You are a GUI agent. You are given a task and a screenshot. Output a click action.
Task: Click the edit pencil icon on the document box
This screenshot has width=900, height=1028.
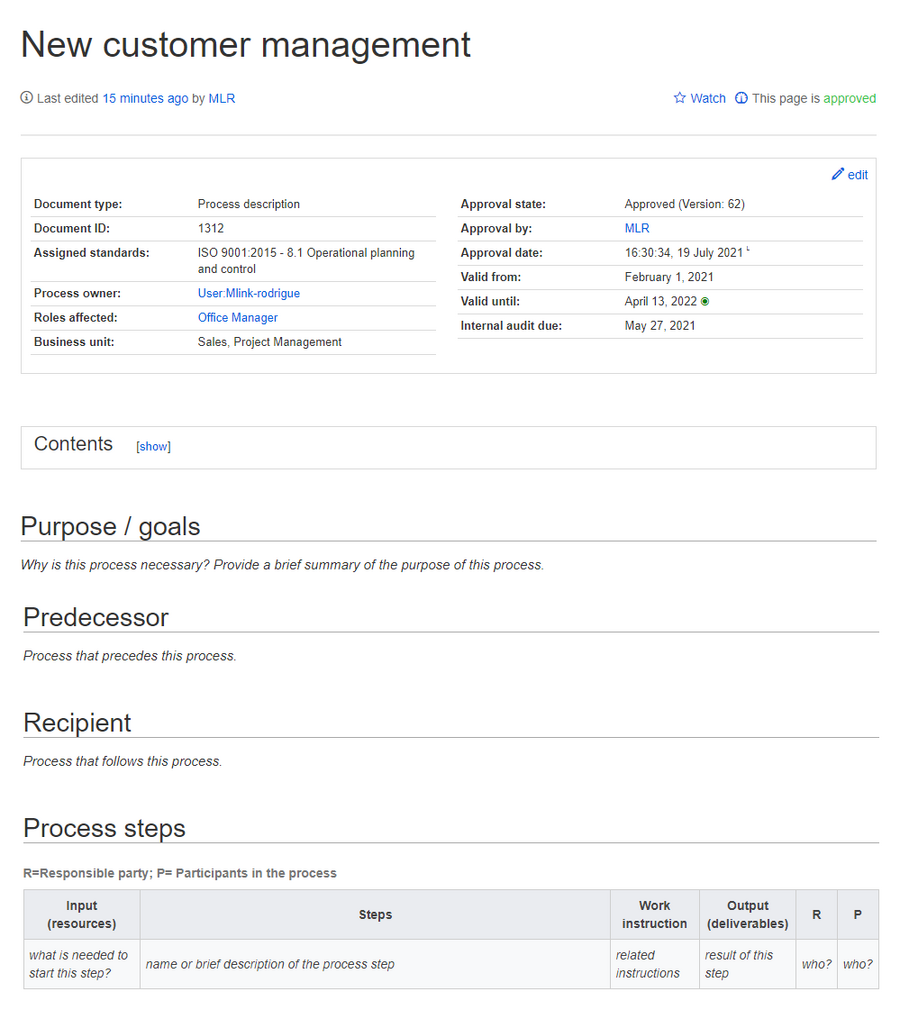tap(837, 174)
